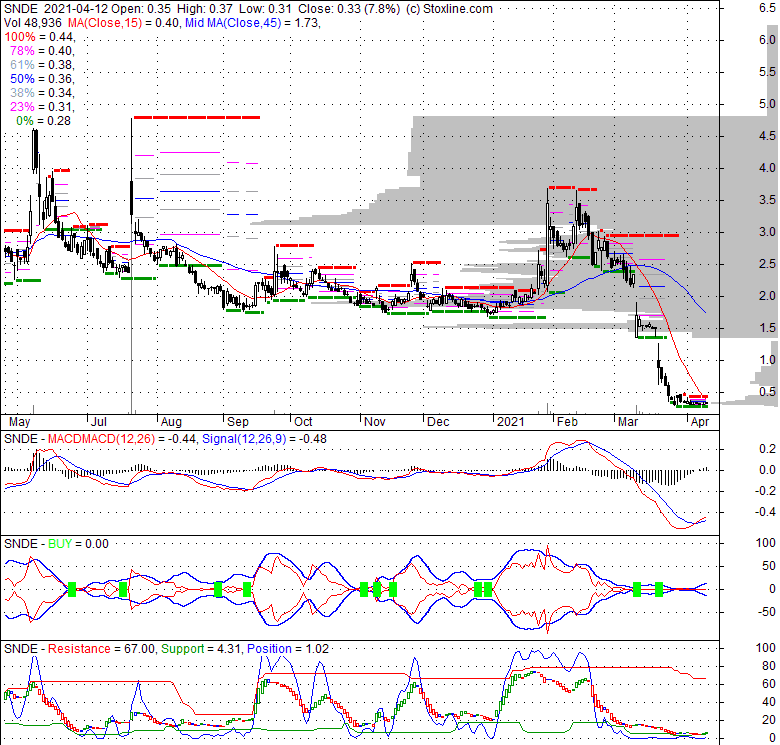The width and height of the screenshot is (780, 745).
Task: Click the long red resistance line near 4.8
Action: pyautogui.click(x=196, y=117)
